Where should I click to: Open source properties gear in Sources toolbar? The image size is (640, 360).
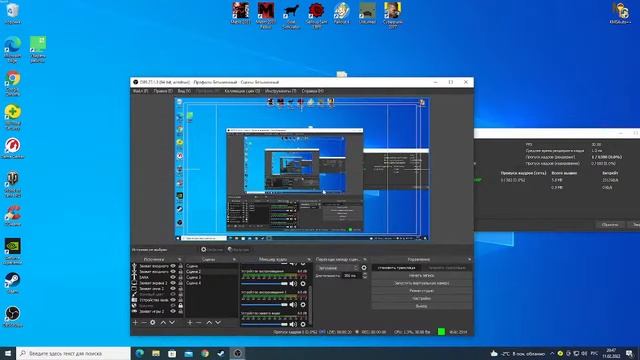pos(153,322)
